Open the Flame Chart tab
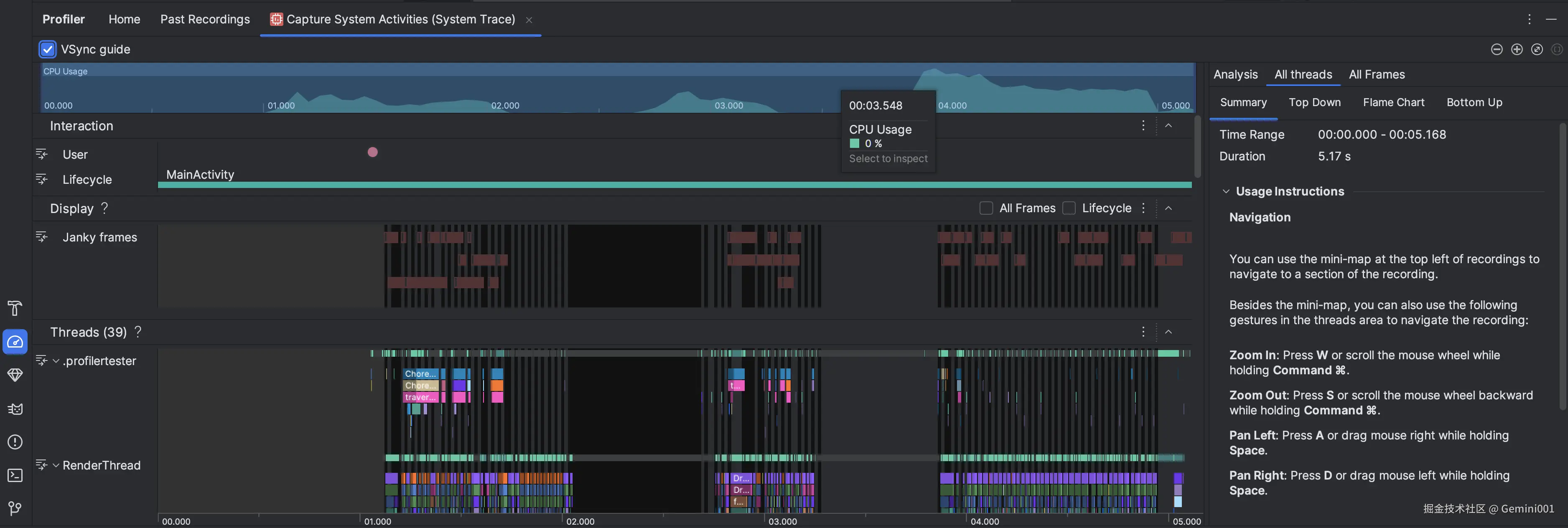The width and height of the screenshot is (1568, 528). (x=1394, y=102)
